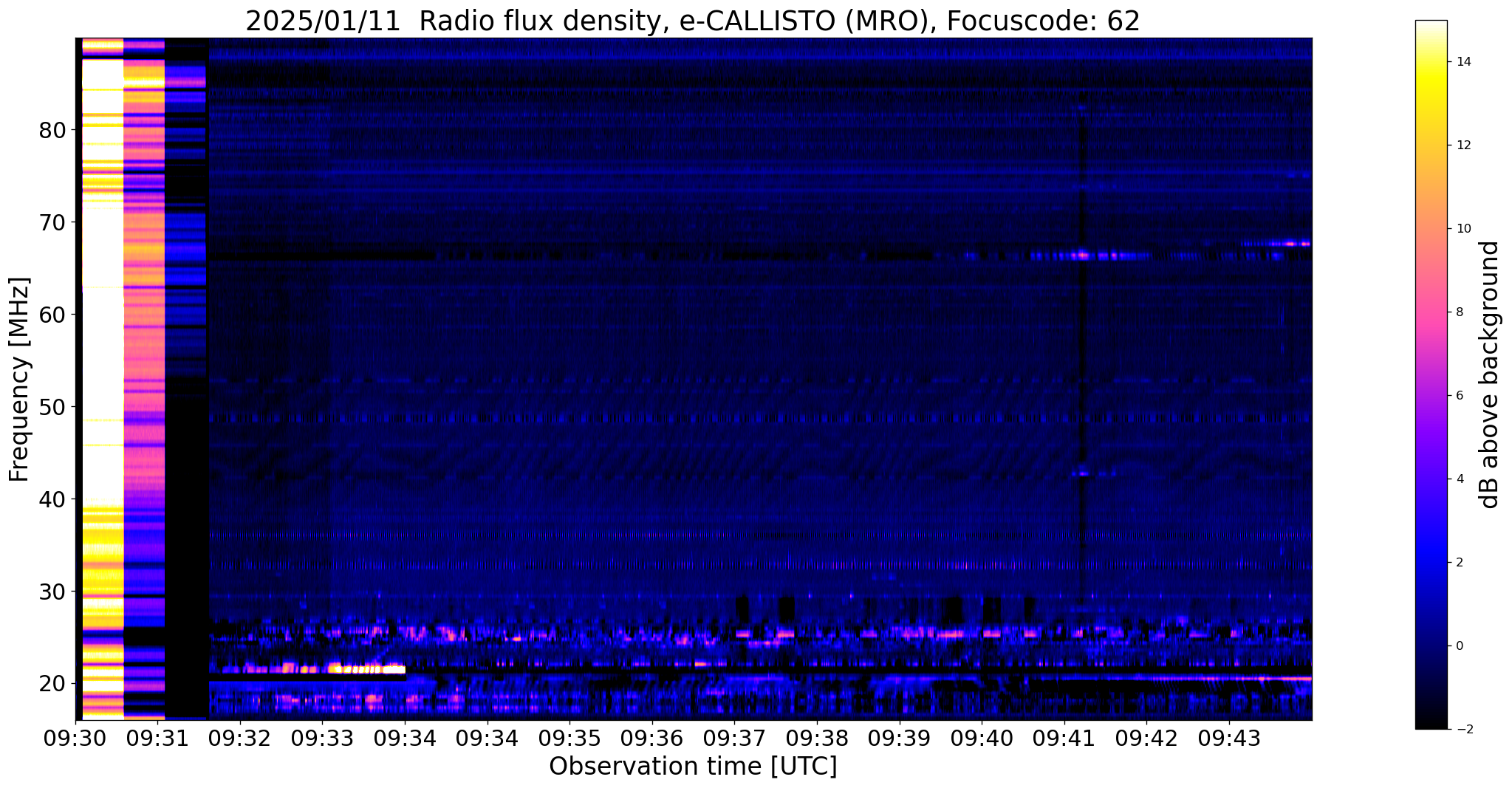Viewport: 1512px width, 788px height.
Task: Click the 8 value on the colorbar
Action: click(1460, 312)
